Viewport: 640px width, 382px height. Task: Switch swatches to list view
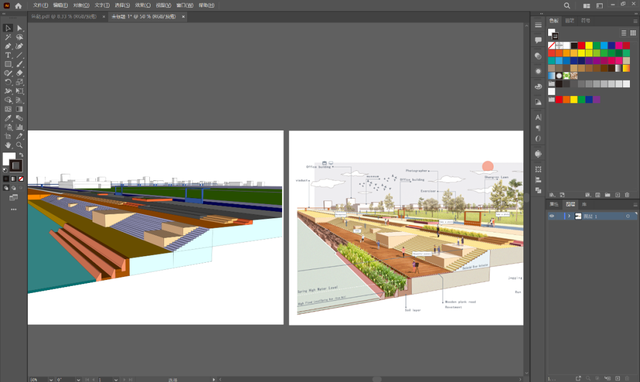[x=624, y=33]
